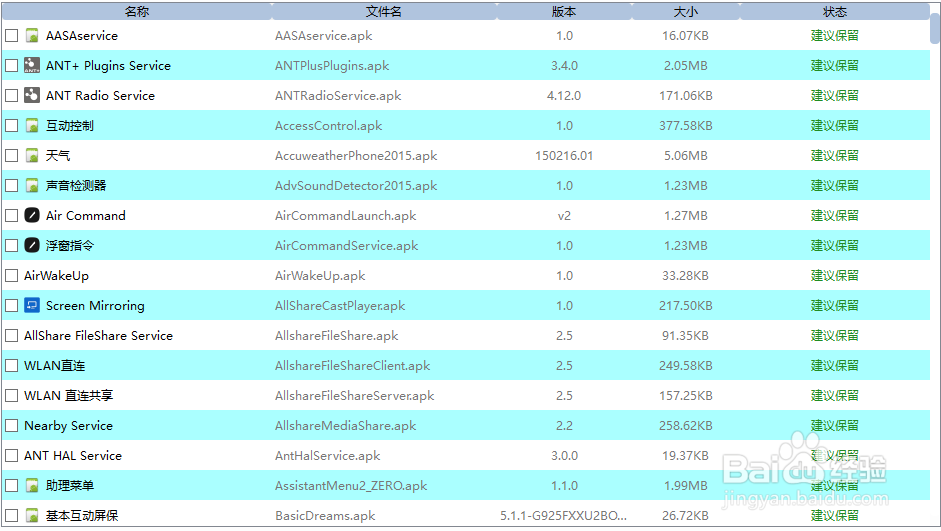Click the 171.06KB size value
Viewport: 941px width, 531px height.
click(685, 95)
